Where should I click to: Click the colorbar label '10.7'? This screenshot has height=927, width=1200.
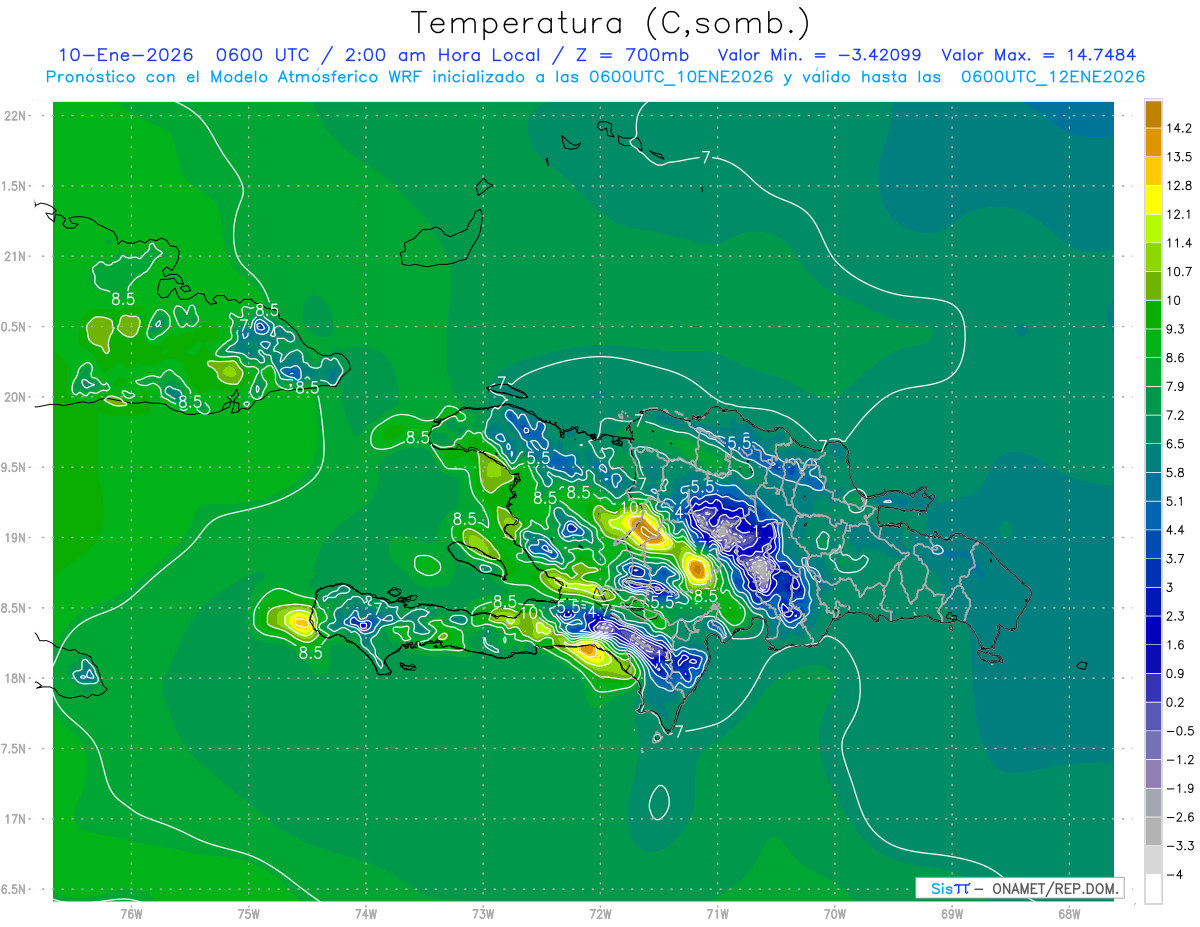1179,272
